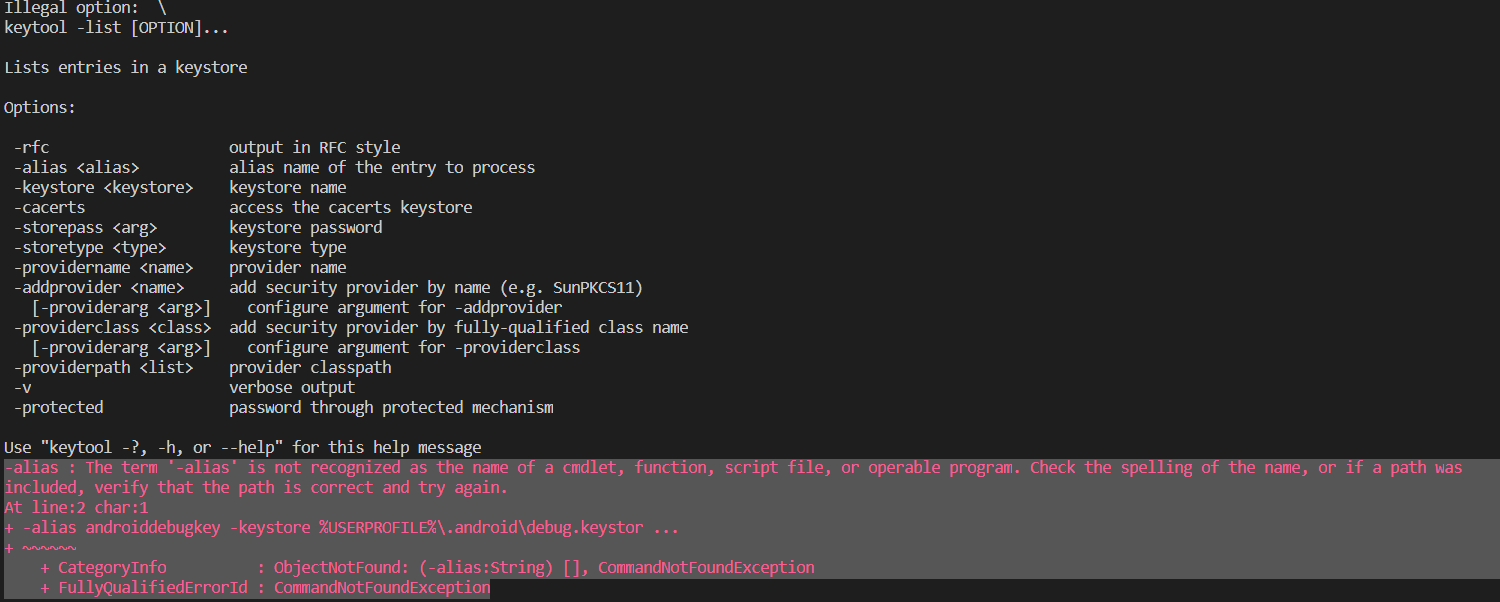Click the 'keytool -list [OPTION]...' usage line
This screenshot has height=602, width=1500.
(116, 28)
